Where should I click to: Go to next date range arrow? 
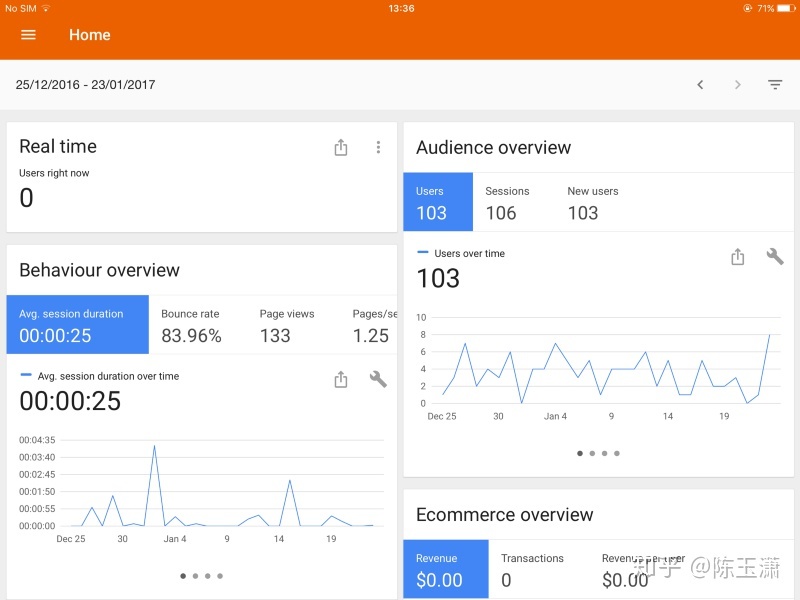click(737, 85)
